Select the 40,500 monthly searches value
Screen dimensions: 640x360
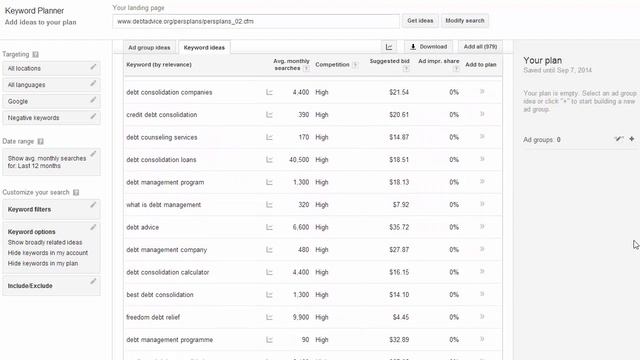[x=299, y=160]
